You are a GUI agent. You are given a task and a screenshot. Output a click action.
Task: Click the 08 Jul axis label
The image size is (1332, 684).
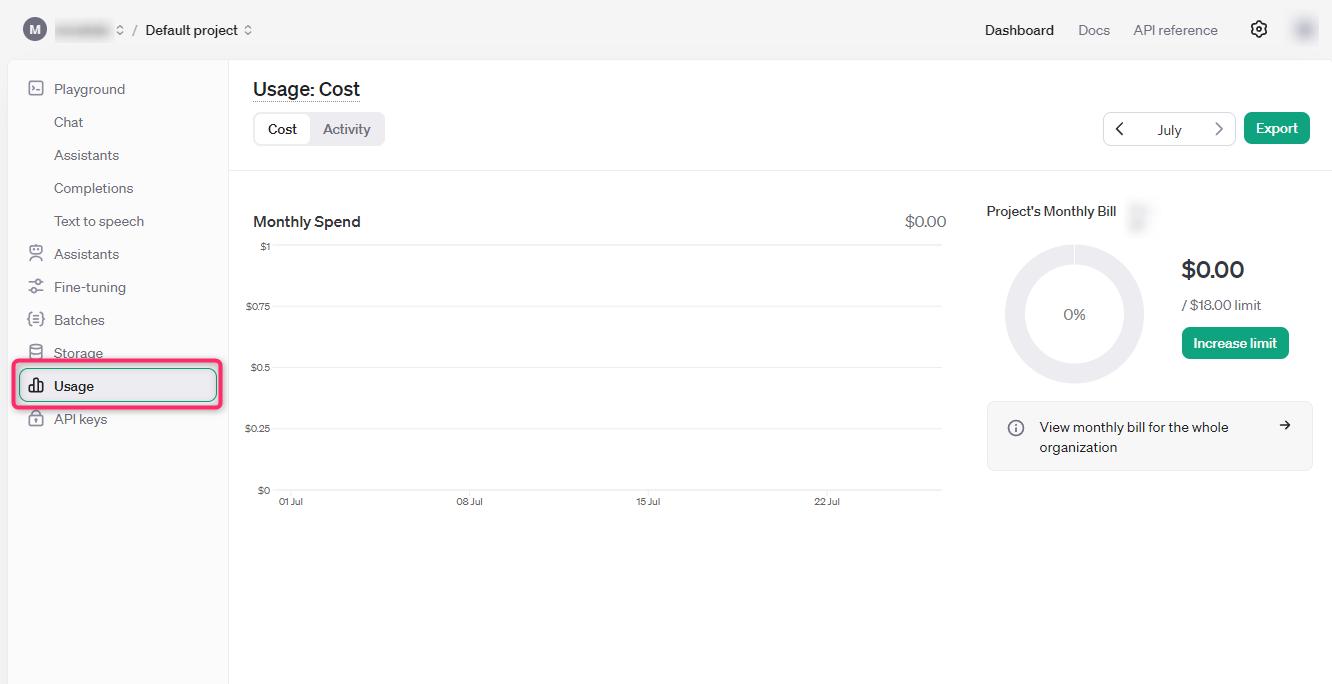470,502
